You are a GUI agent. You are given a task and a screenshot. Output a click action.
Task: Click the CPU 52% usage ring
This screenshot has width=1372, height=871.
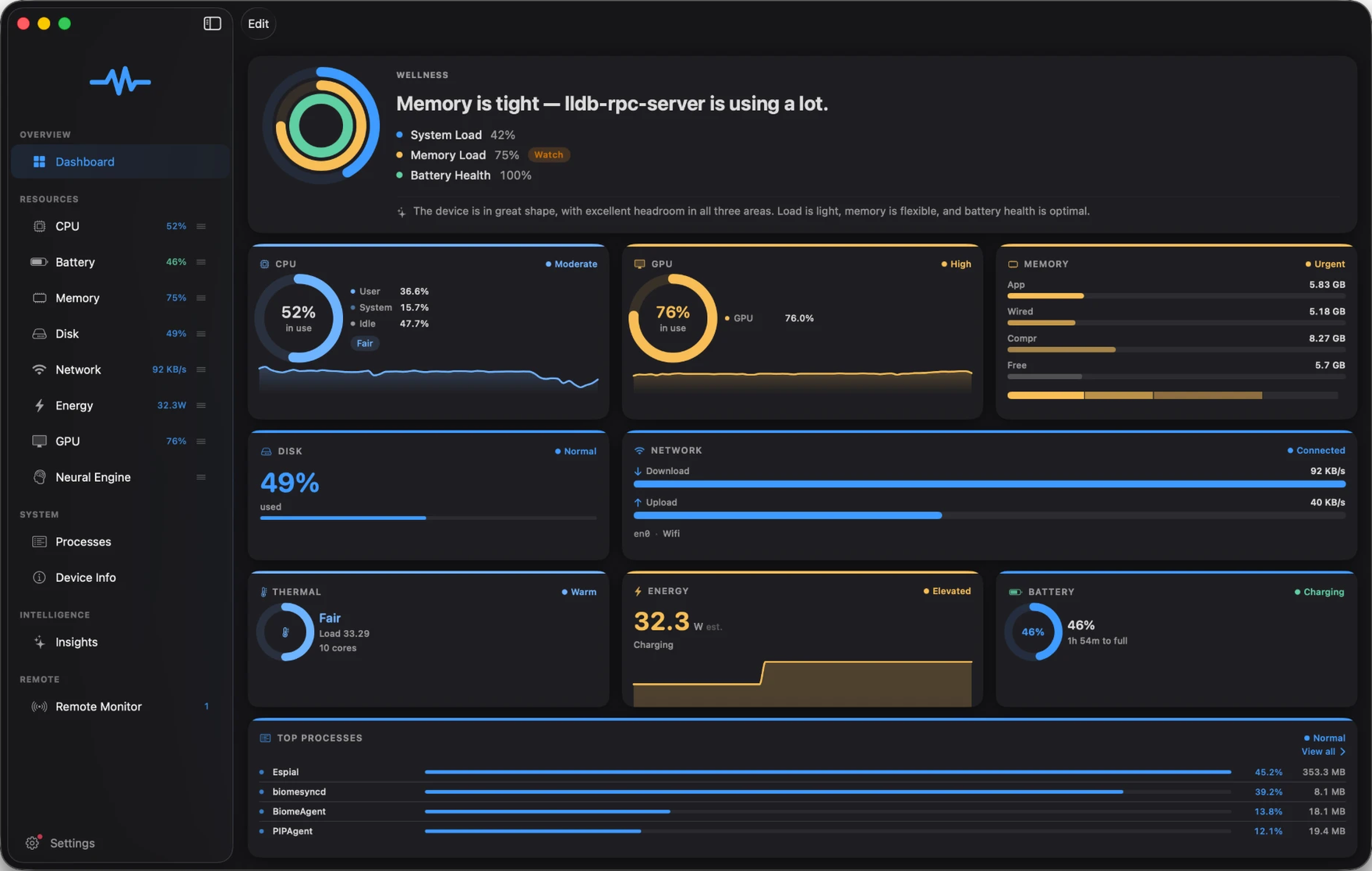[299, 318]
